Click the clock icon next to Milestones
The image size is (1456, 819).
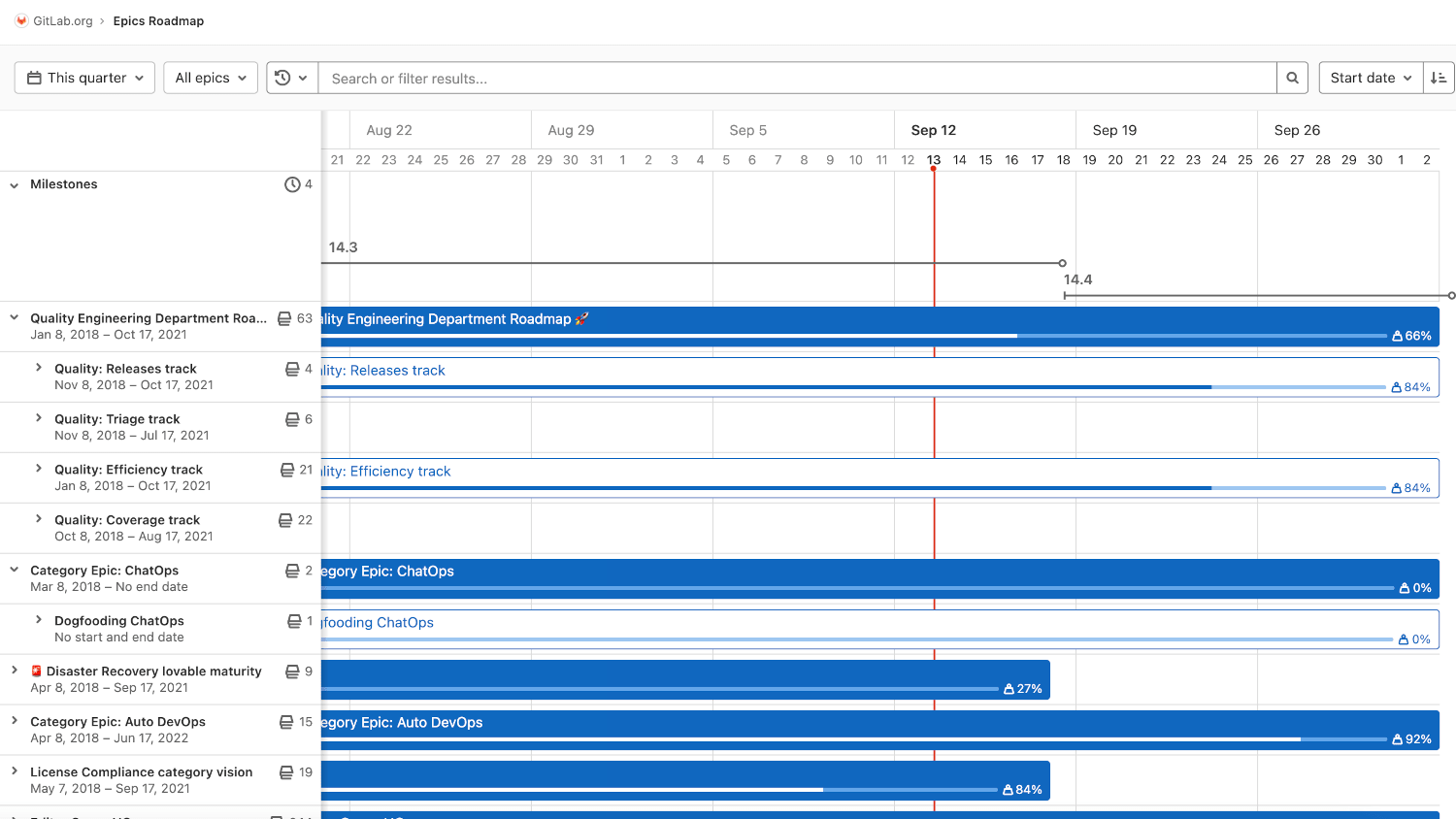291,184
